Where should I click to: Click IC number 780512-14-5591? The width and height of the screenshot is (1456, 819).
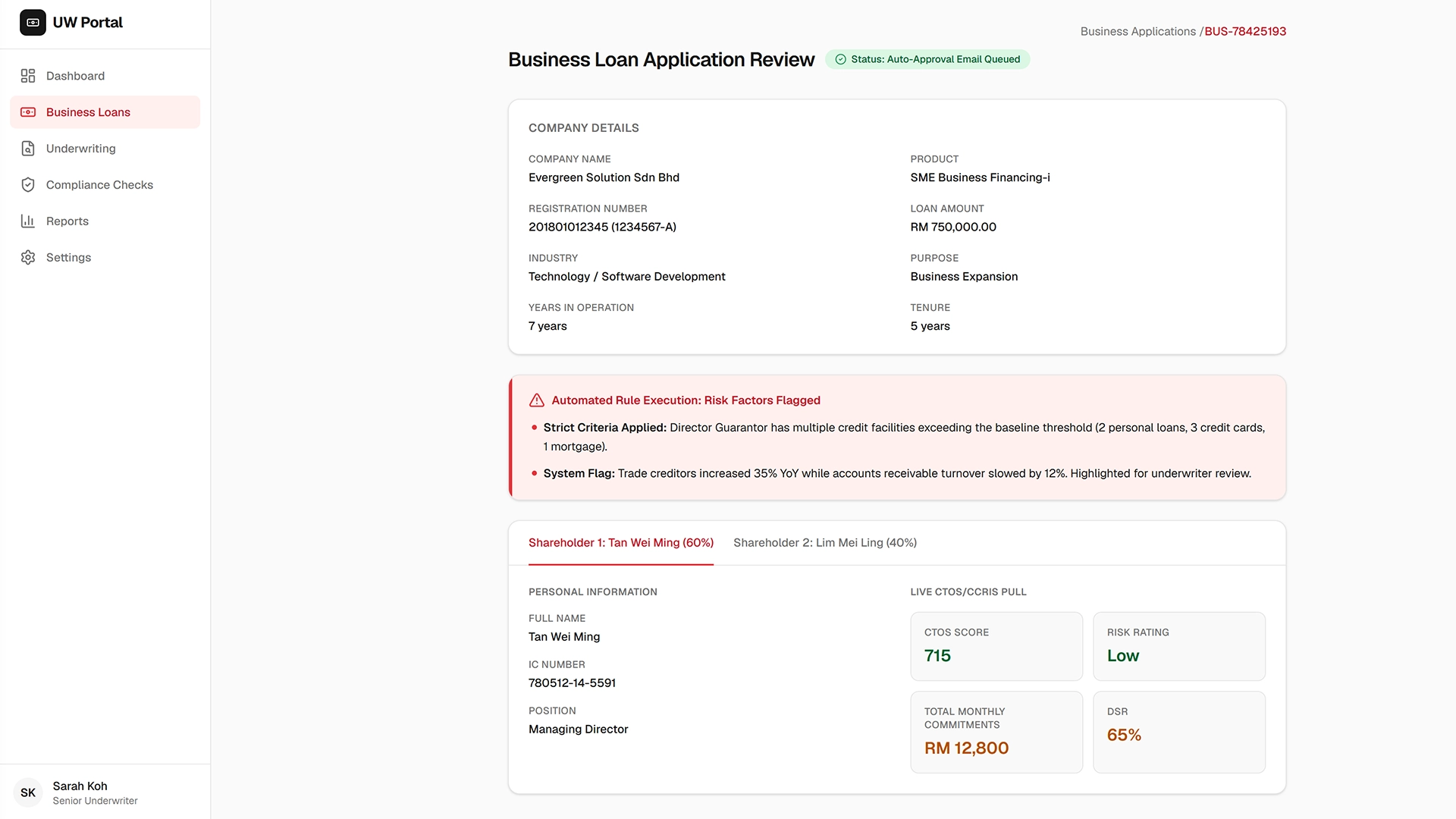pyautogui.click(x=572, y=683)
